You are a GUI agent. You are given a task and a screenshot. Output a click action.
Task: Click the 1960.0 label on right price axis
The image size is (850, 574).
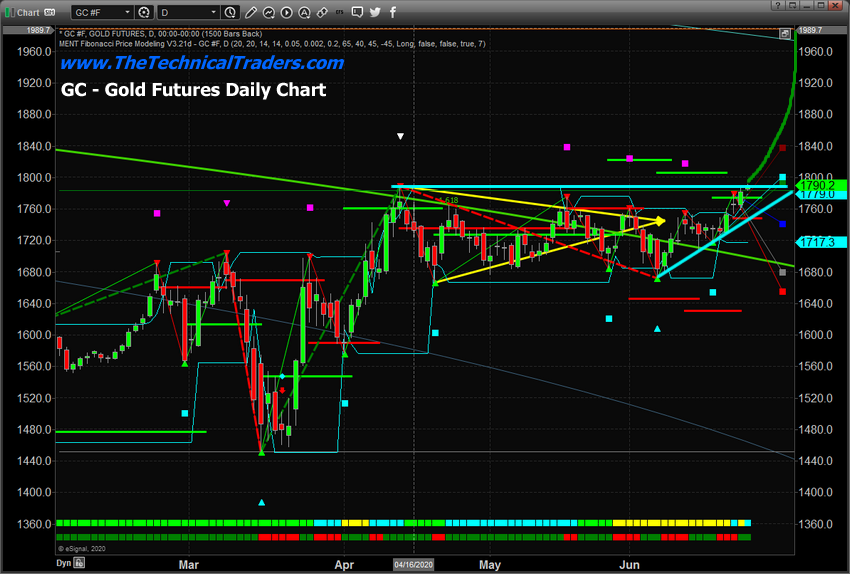[x=815, y=51]
